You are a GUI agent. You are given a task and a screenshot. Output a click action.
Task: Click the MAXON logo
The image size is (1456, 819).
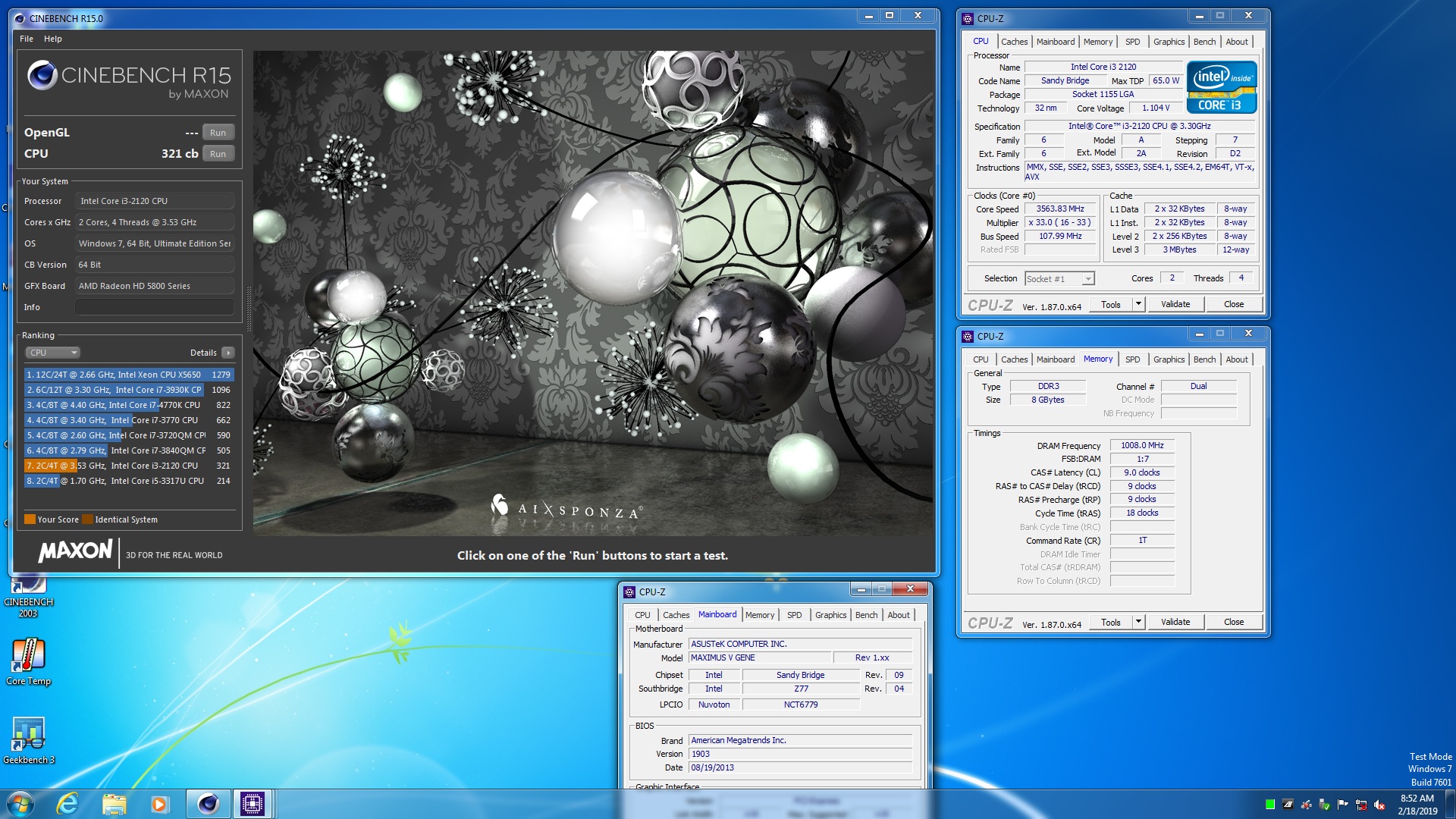point(75,551)
